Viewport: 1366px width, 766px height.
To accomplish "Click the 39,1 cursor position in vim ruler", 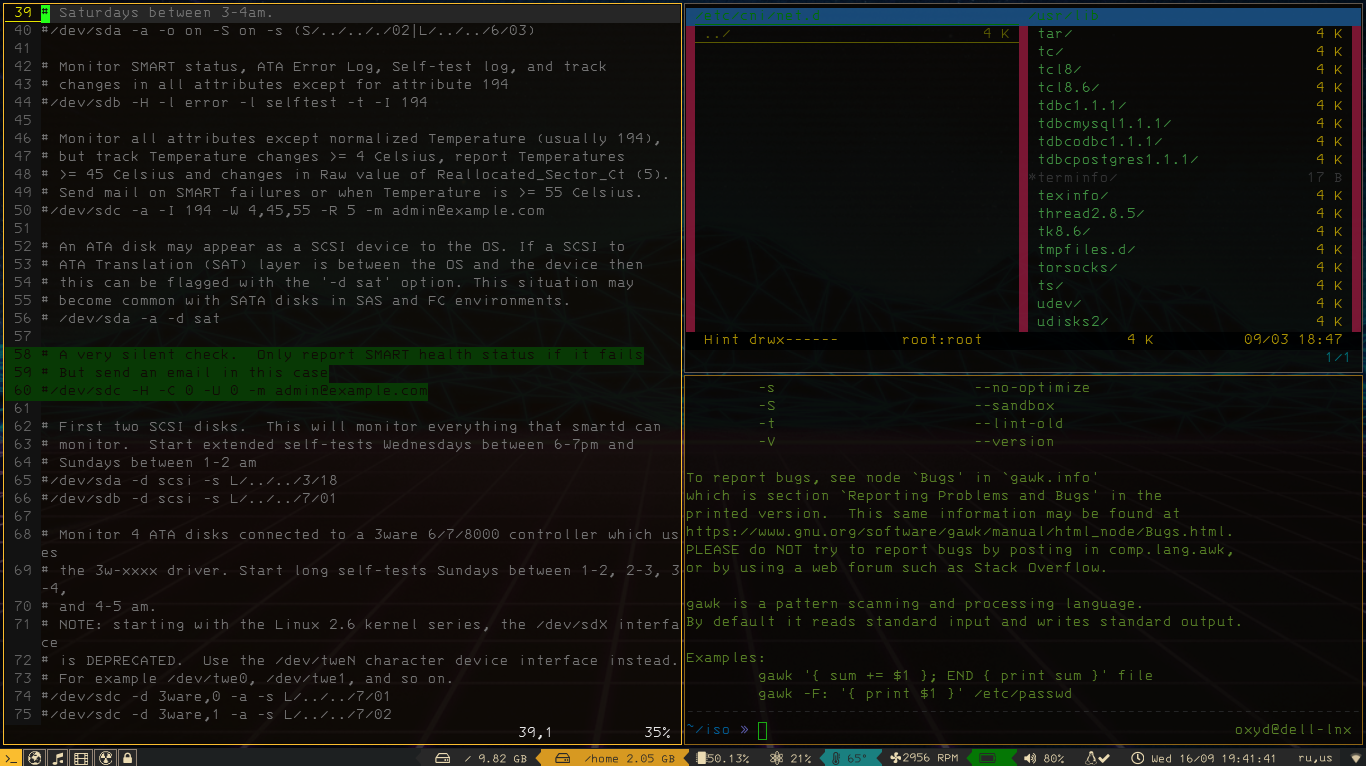I will (535, 732).
